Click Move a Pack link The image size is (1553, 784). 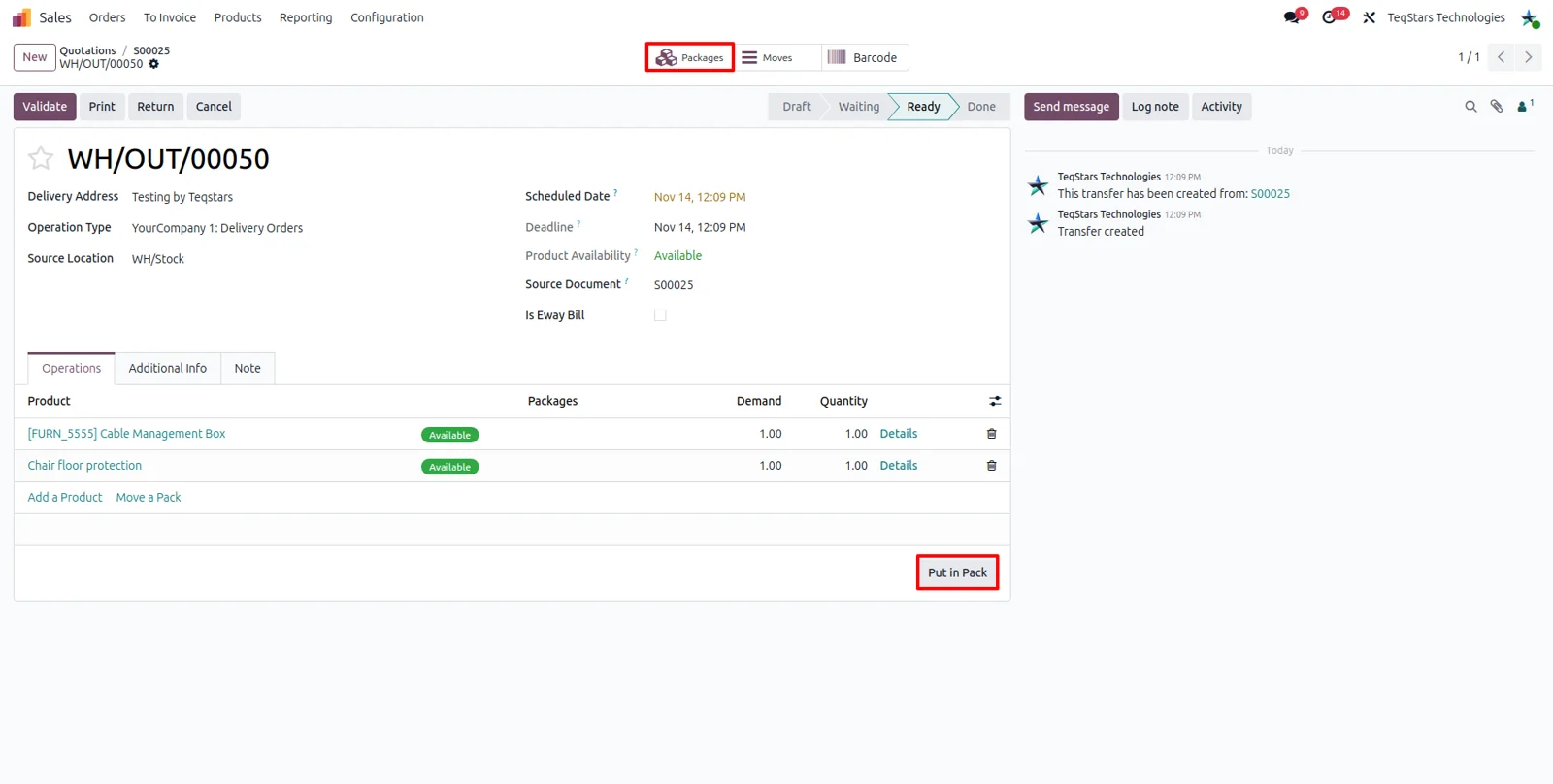(149, 498)
